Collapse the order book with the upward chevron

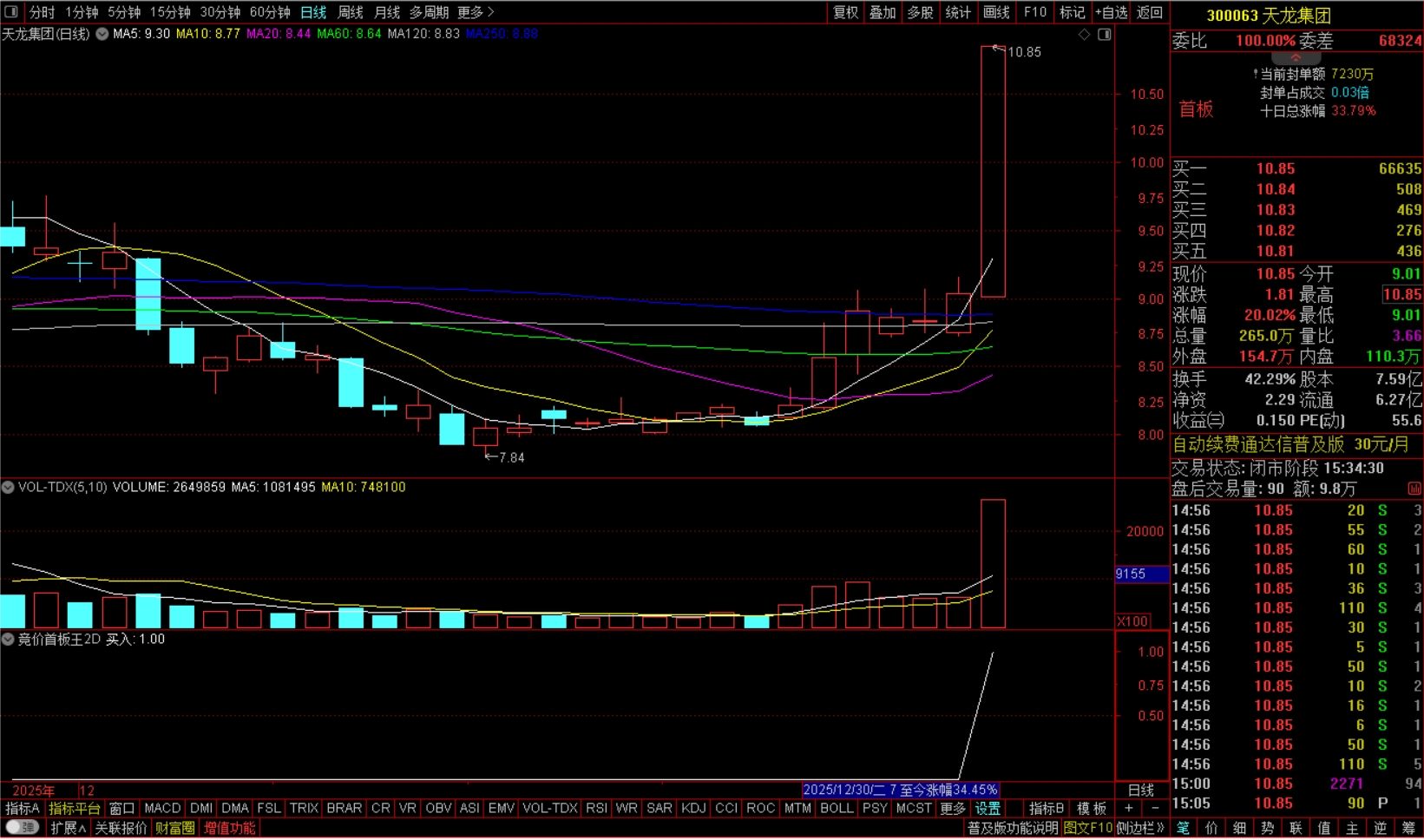[x=1296, y=57]
